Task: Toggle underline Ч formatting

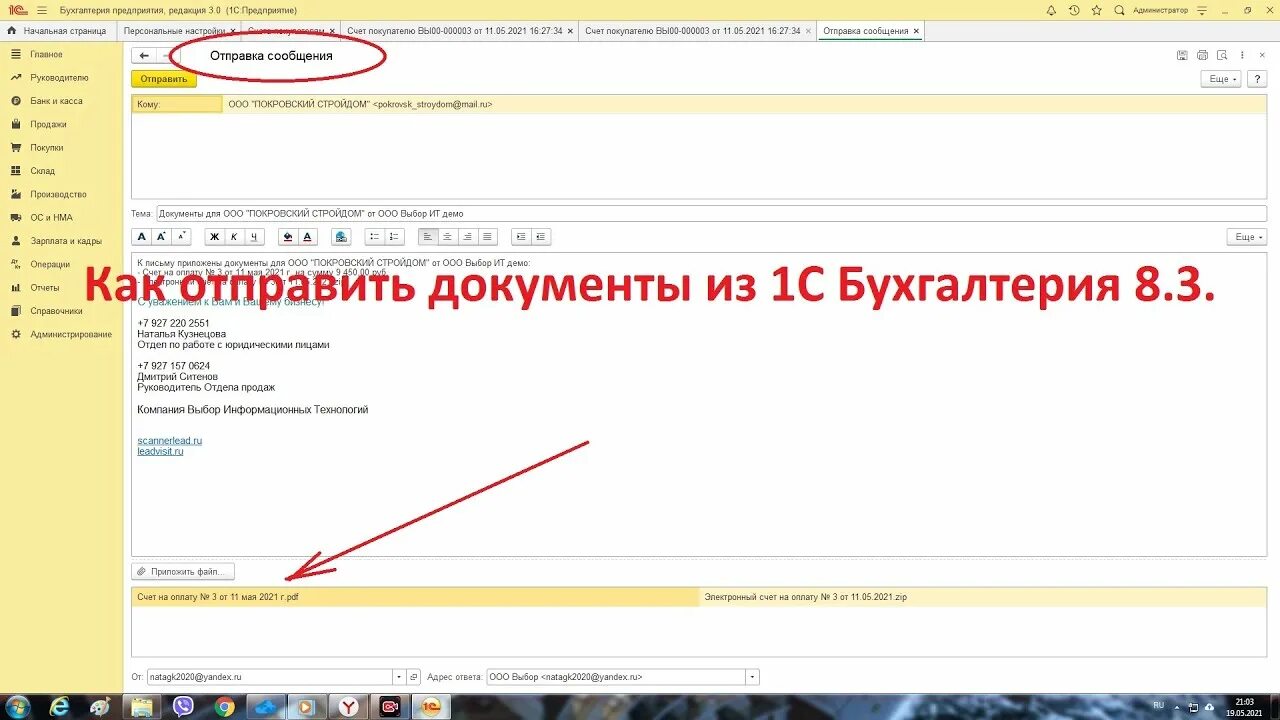Action: coord(254,237)
